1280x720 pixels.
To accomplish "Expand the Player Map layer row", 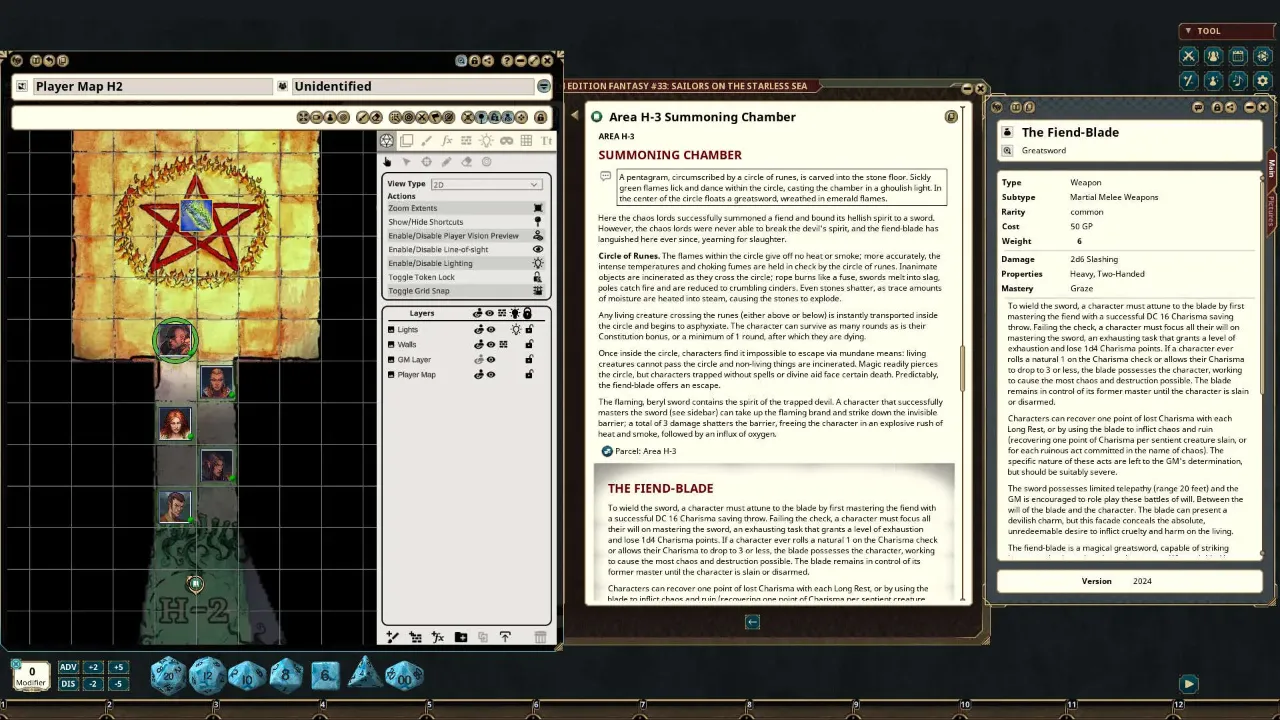I will (391, 374).
